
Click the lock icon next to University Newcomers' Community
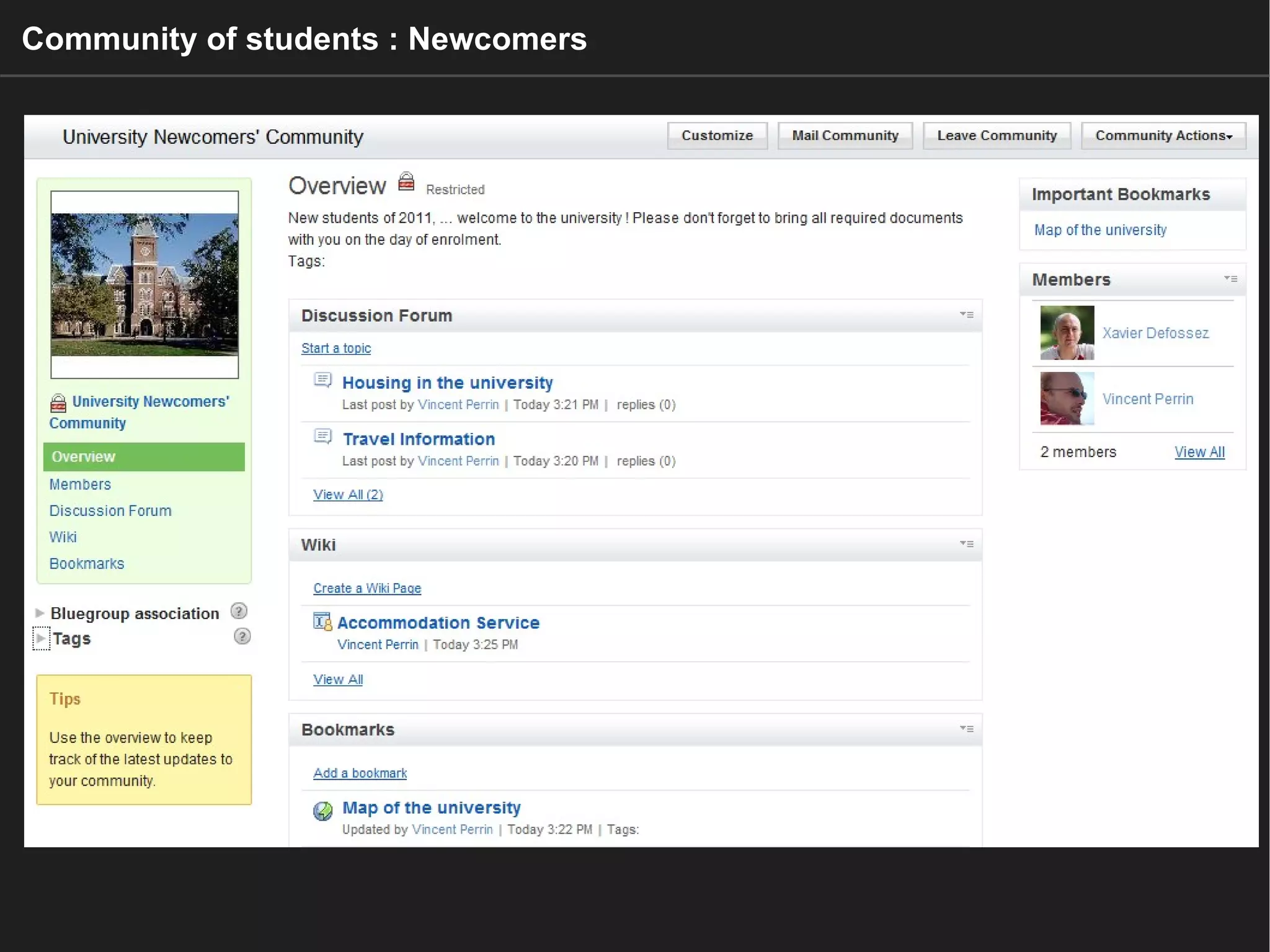click(58, 403)
